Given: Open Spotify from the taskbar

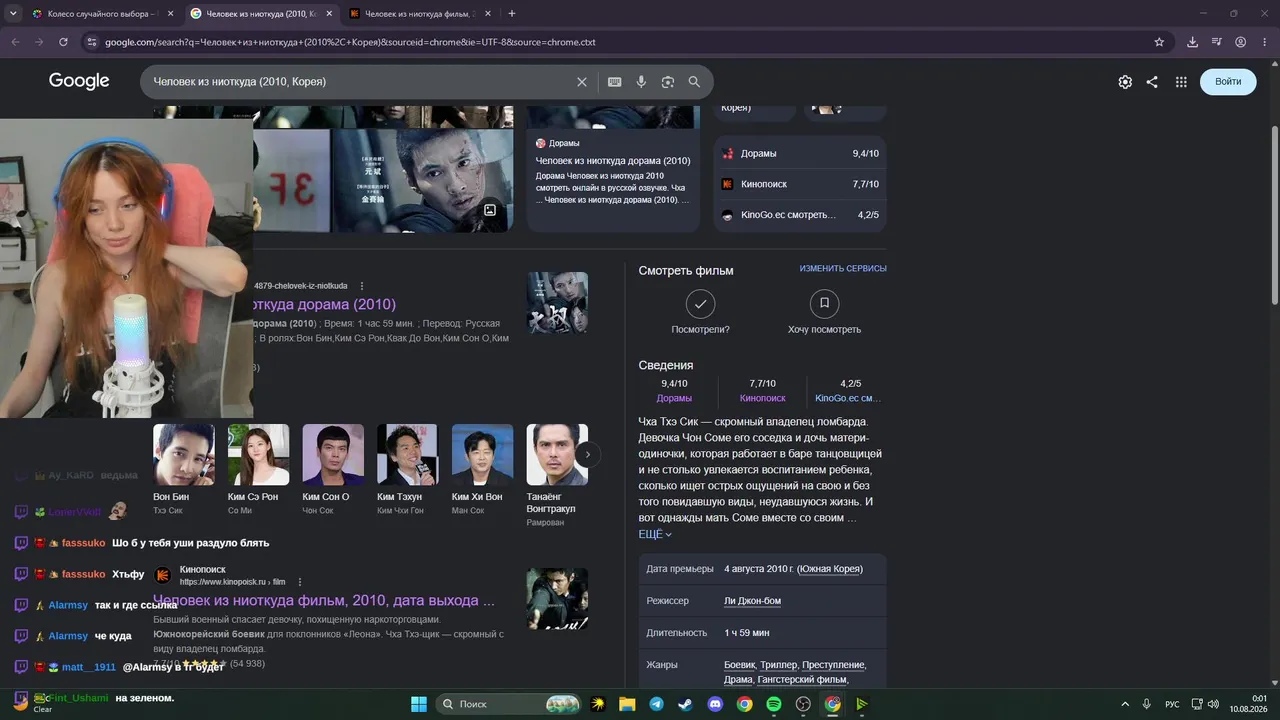Looking at the screenshot, I should tap(774, 704).
